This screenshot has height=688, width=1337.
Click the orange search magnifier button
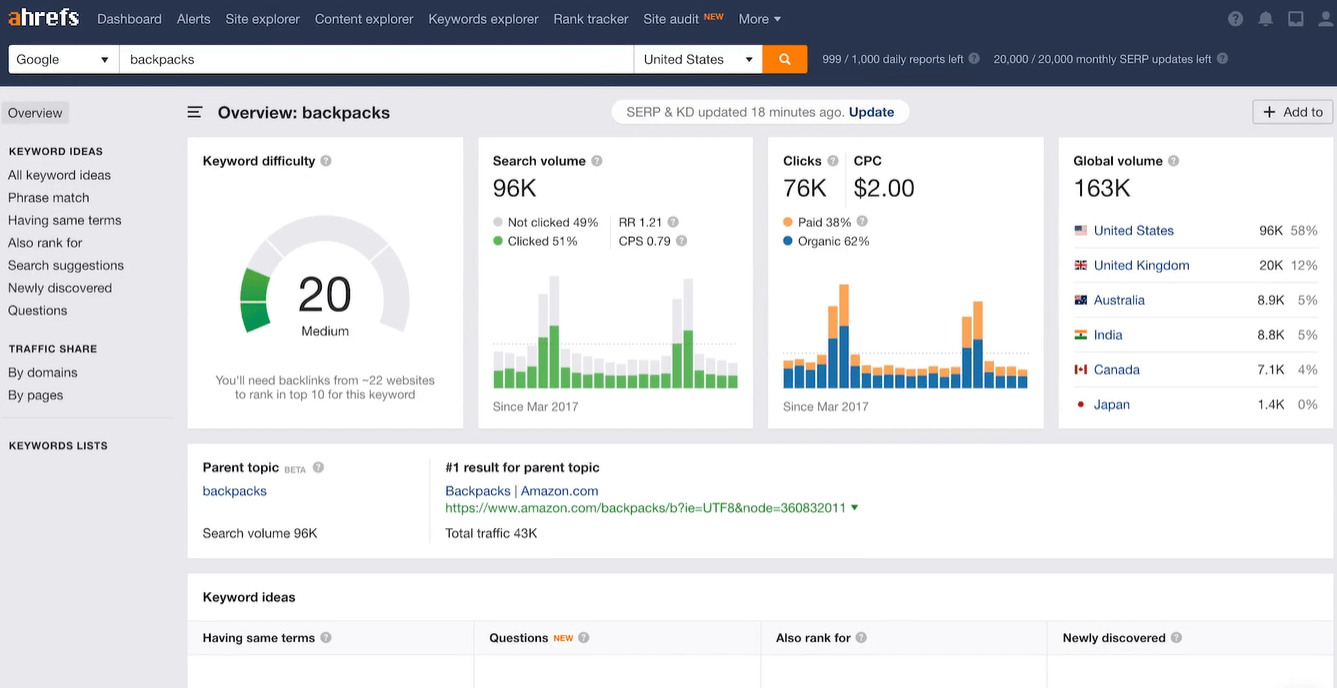784,59
